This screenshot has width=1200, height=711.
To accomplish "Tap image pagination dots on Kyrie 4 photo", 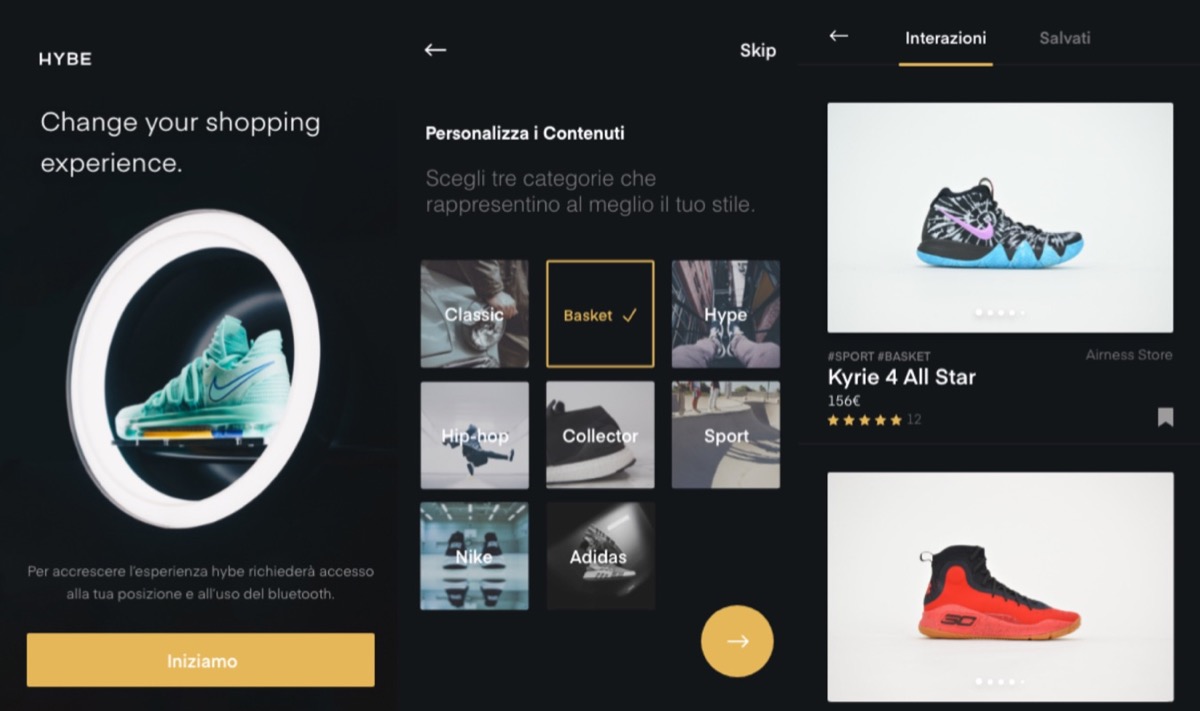I will coord(1000,313).
